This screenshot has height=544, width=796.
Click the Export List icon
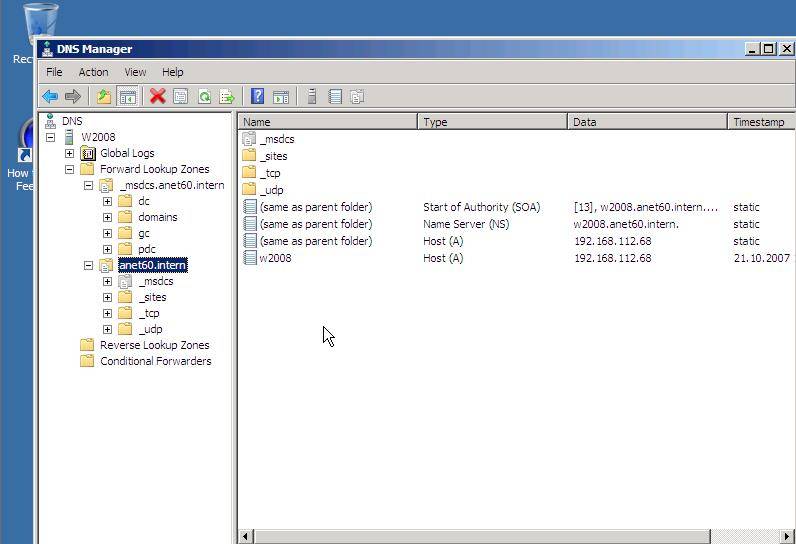(x=227, y=96)
